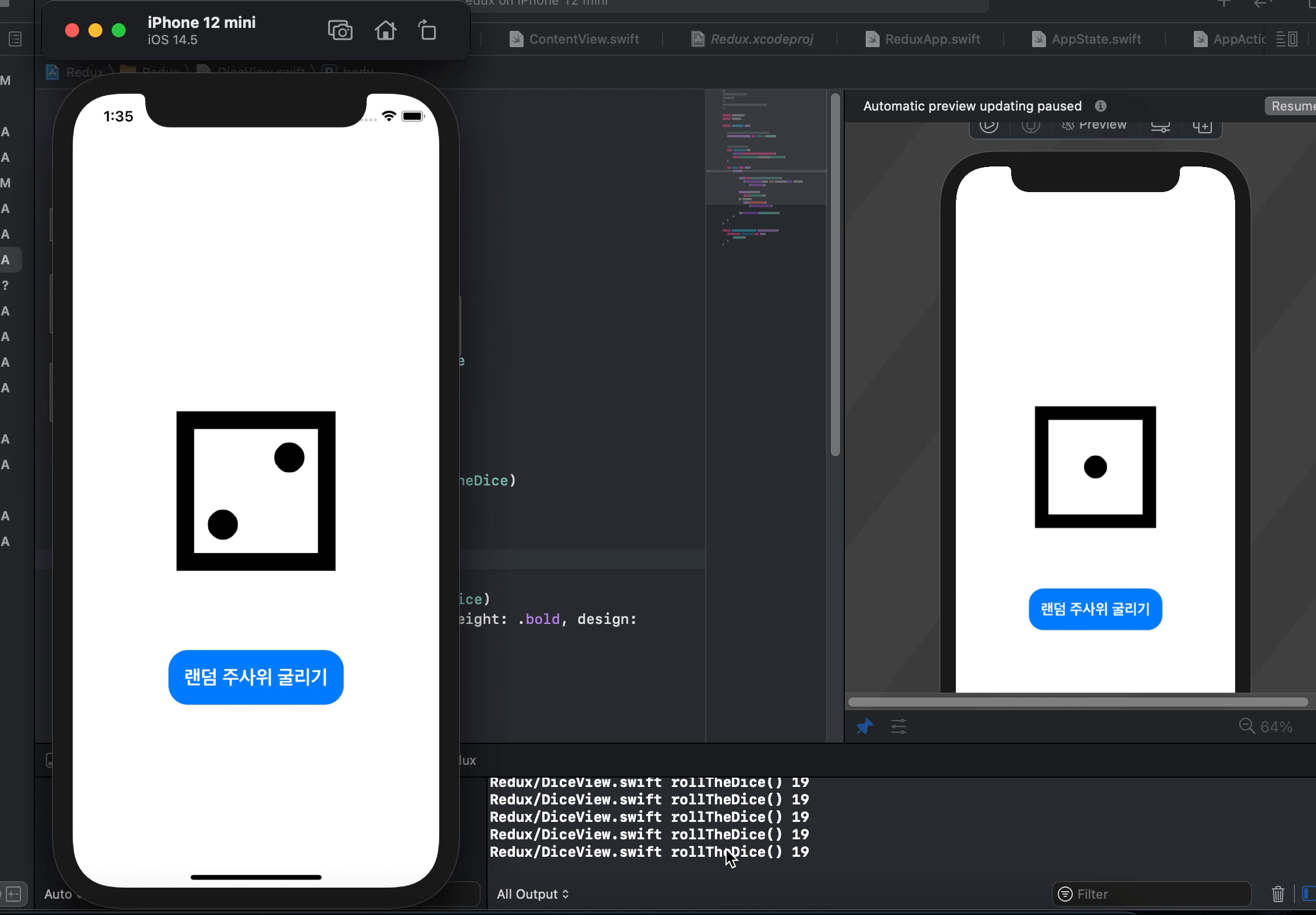Open preview settings sliders icon

click(898, 726)
